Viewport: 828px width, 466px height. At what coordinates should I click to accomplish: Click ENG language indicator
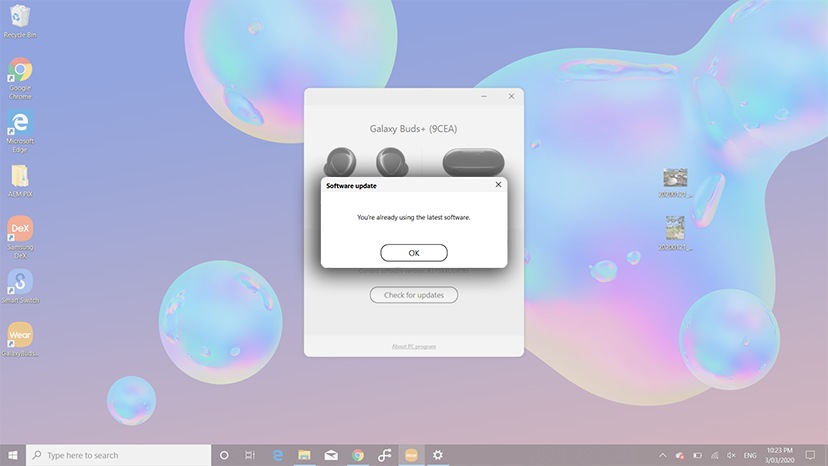(750, 455)
